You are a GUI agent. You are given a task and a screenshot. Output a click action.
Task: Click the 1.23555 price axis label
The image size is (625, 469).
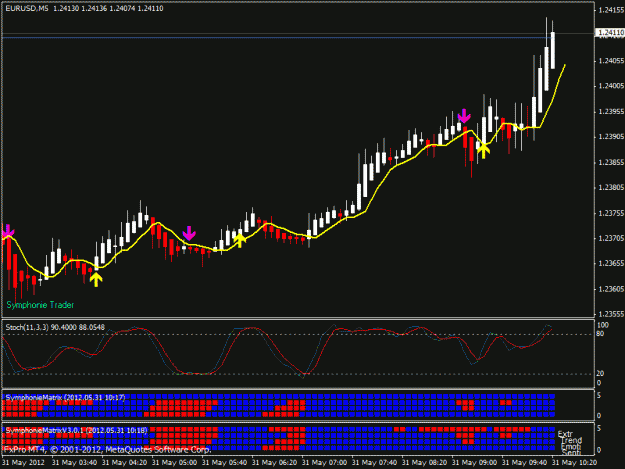[x=611, y=314]
